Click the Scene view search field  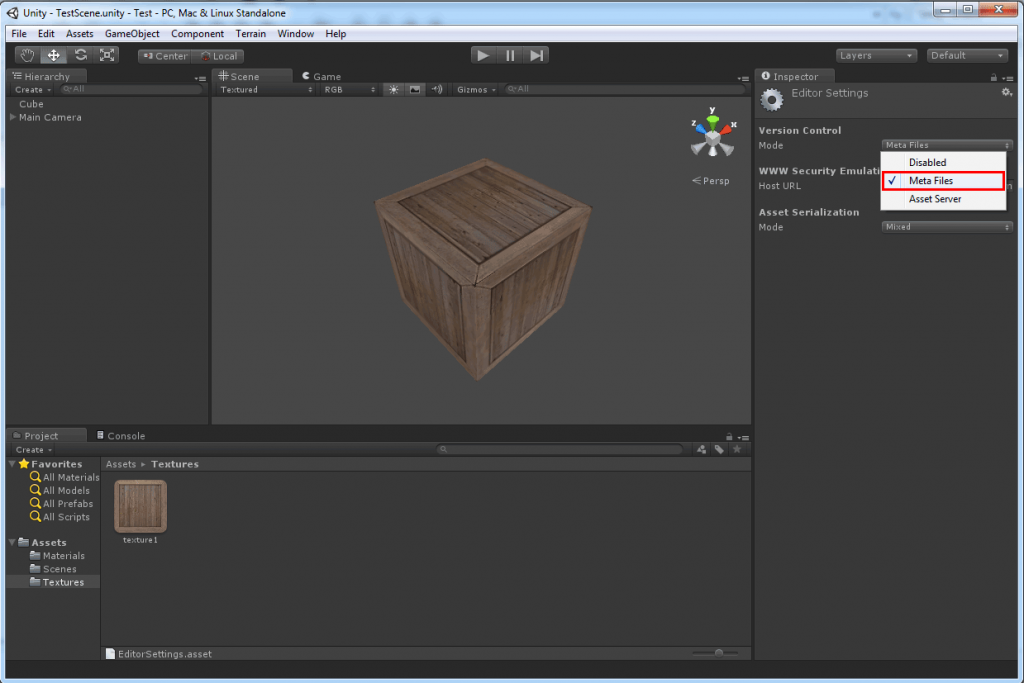coord(624,89)
